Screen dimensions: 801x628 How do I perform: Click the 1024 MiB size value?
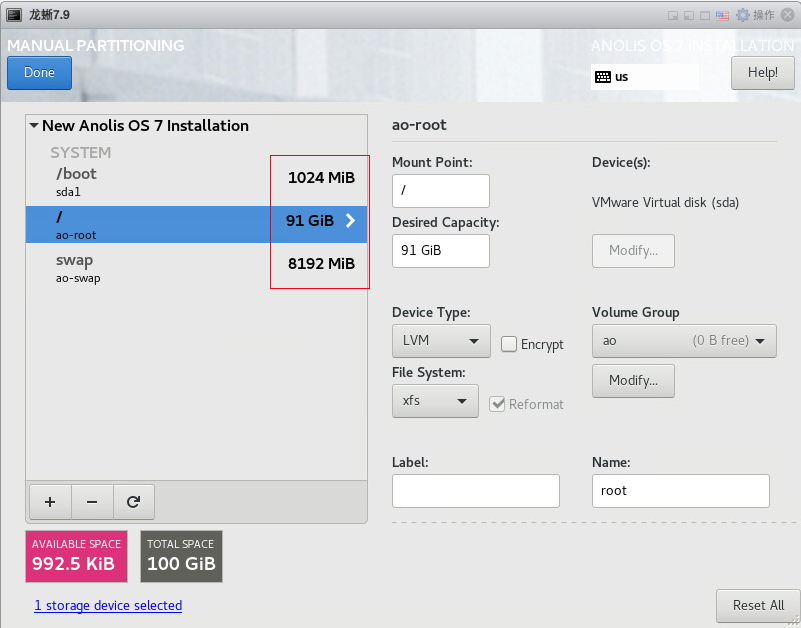coord(321,177)
